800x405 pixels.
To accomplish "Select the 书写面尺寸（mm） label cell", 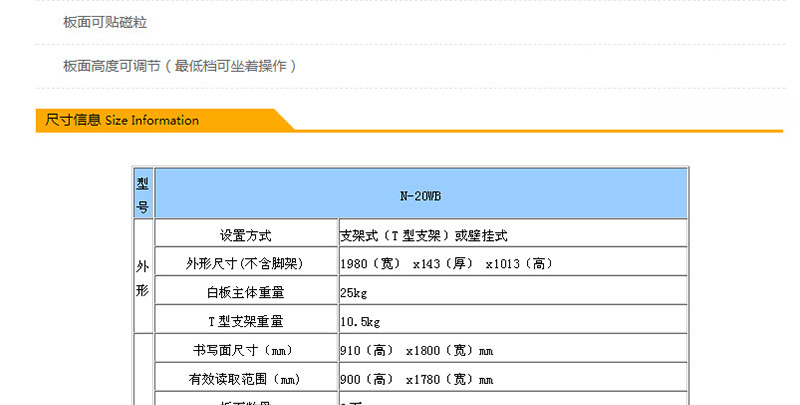I will click(x=245, y=351).
